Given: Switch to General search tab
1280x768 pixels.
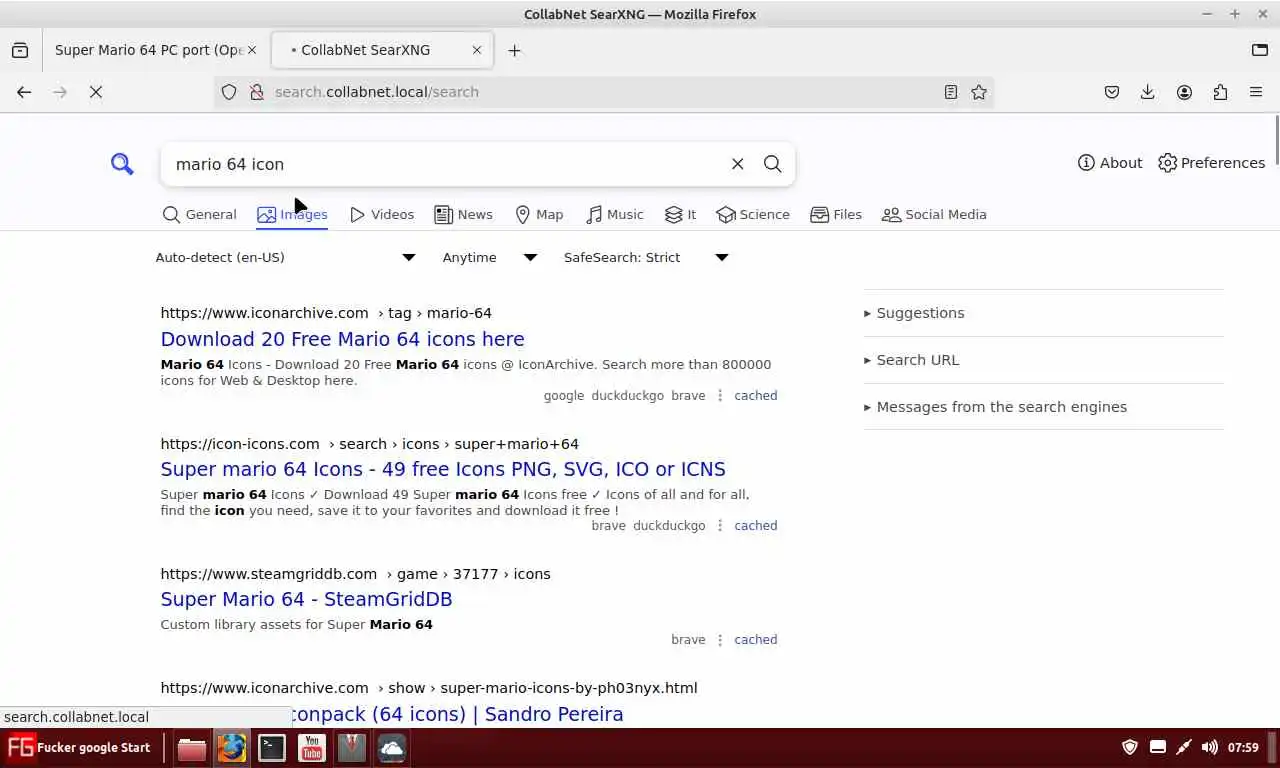Looking at the screenshot, I should tap(199, 214).
